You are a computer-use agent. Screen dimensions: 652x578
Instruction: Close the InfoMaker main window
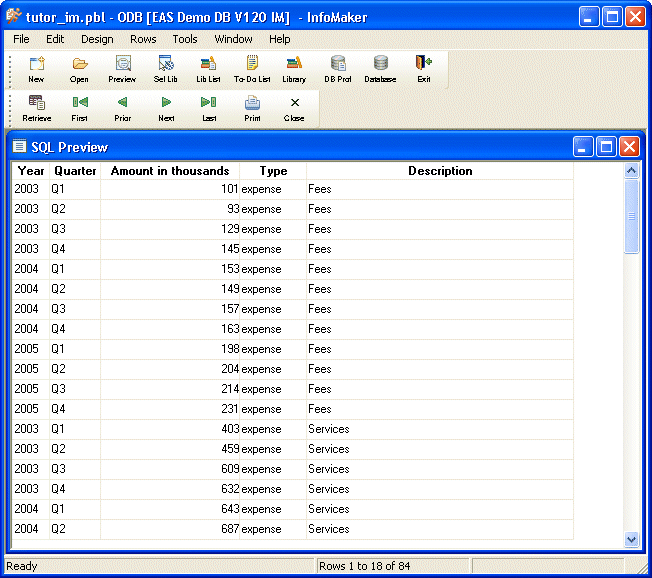635,17
